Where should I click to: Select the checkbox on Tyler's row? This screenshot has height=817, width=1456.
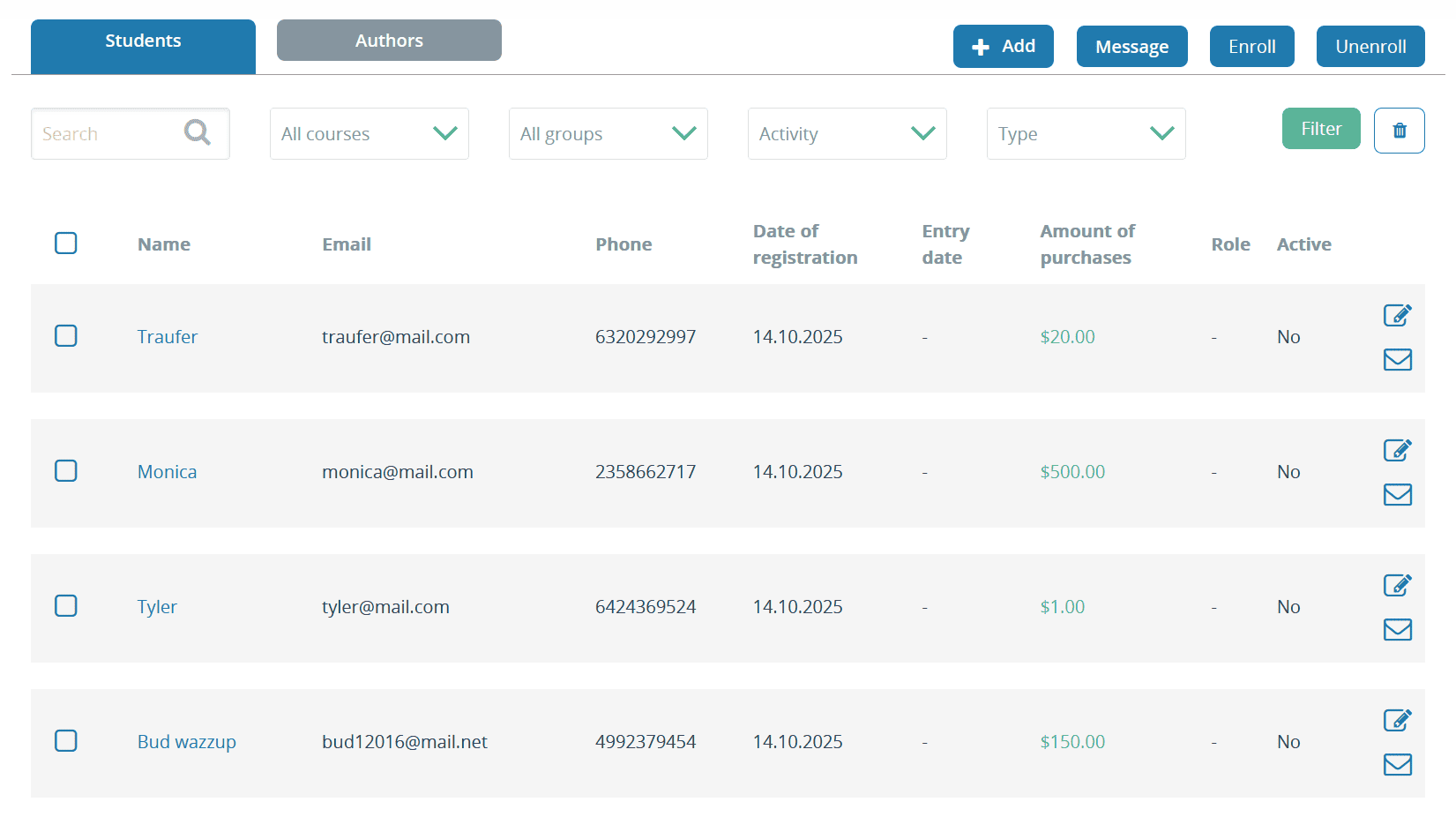click(x=65, y=606)
